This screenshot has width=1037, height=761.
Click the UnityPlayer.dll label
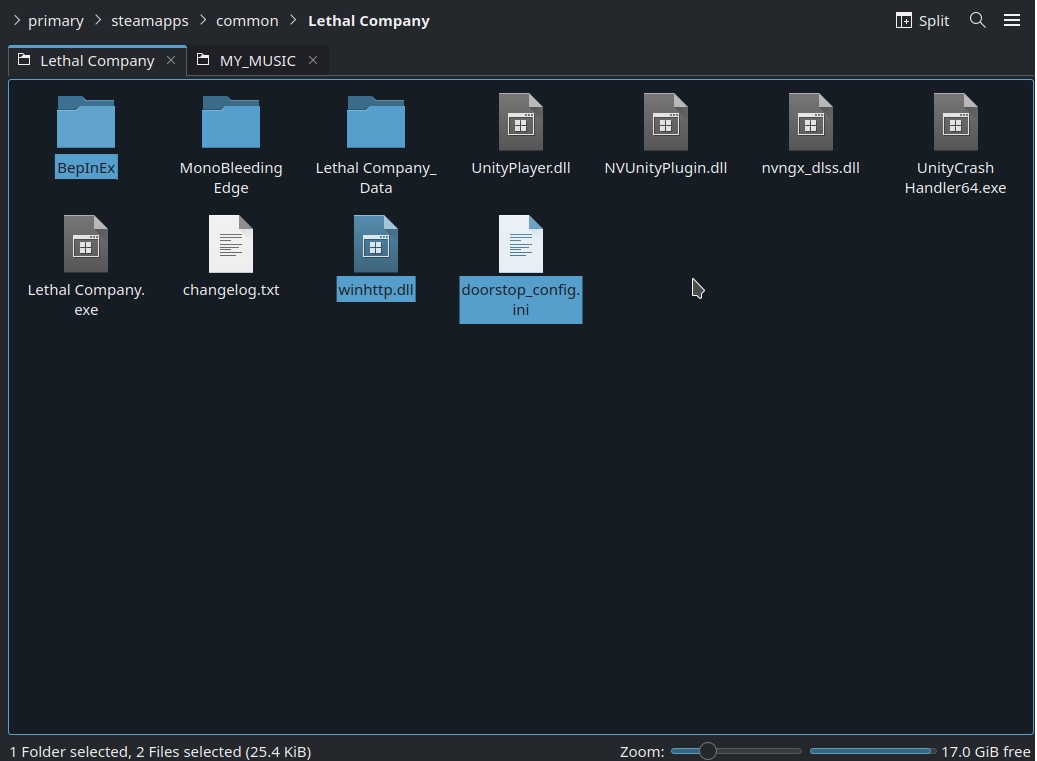520,168
